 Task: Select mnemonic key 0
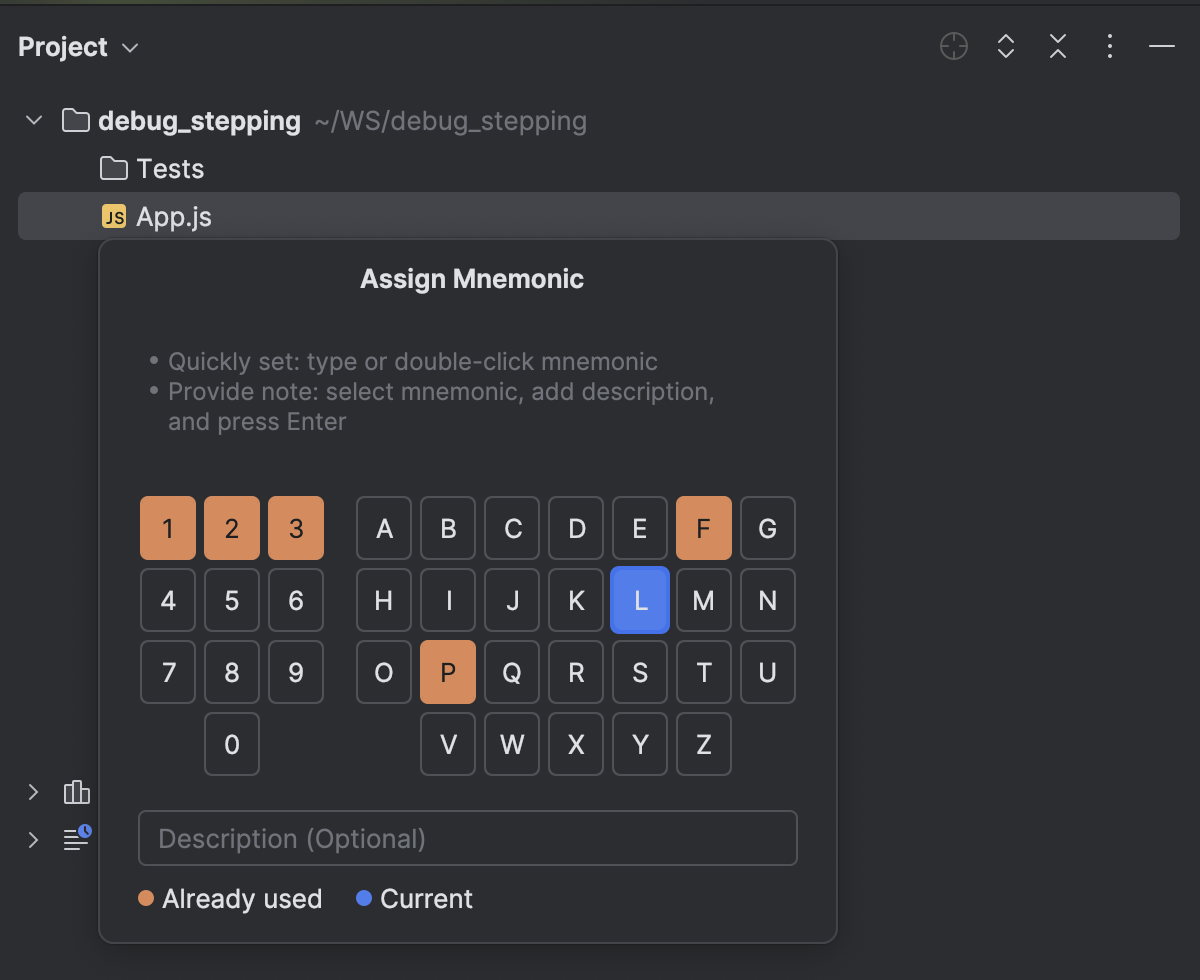coord(232,744)
